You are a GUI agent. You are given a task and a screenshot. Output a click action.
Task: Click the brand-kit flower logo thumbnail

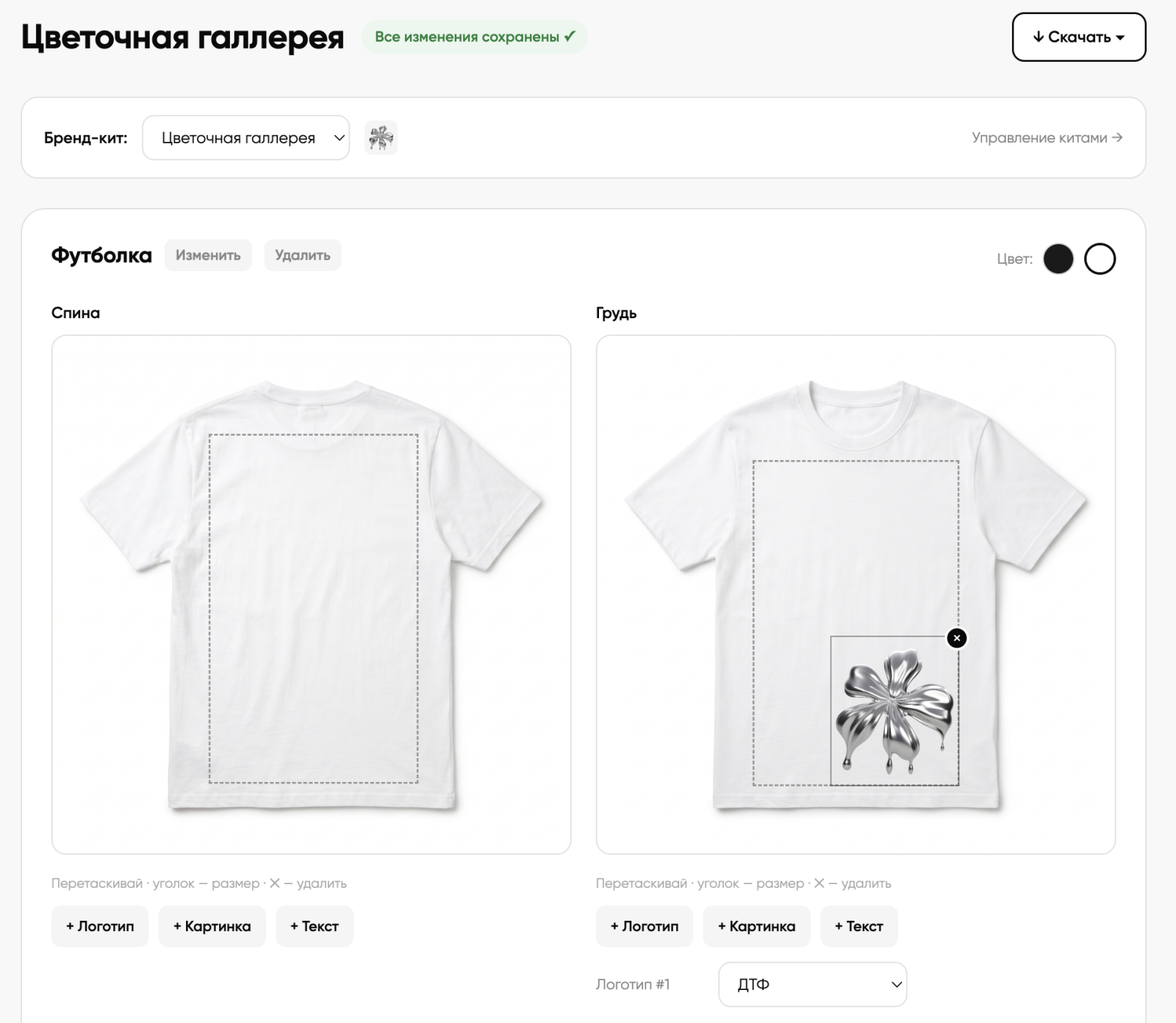(x=381, y=137)
